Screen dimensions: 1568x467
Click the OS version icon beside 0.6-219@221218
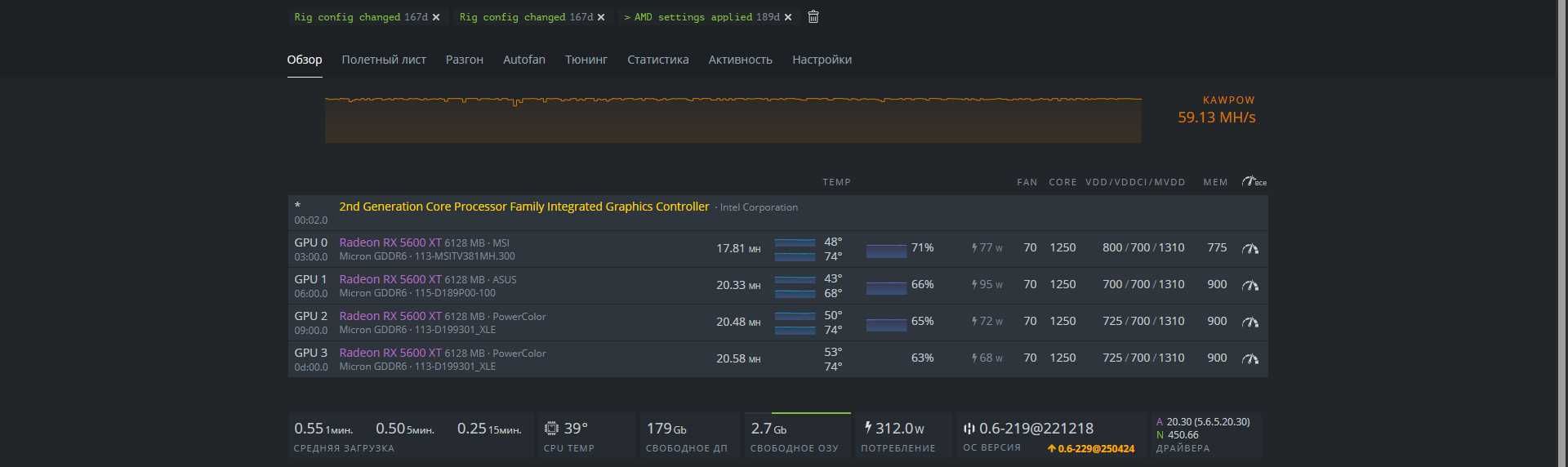pos(969,428)
